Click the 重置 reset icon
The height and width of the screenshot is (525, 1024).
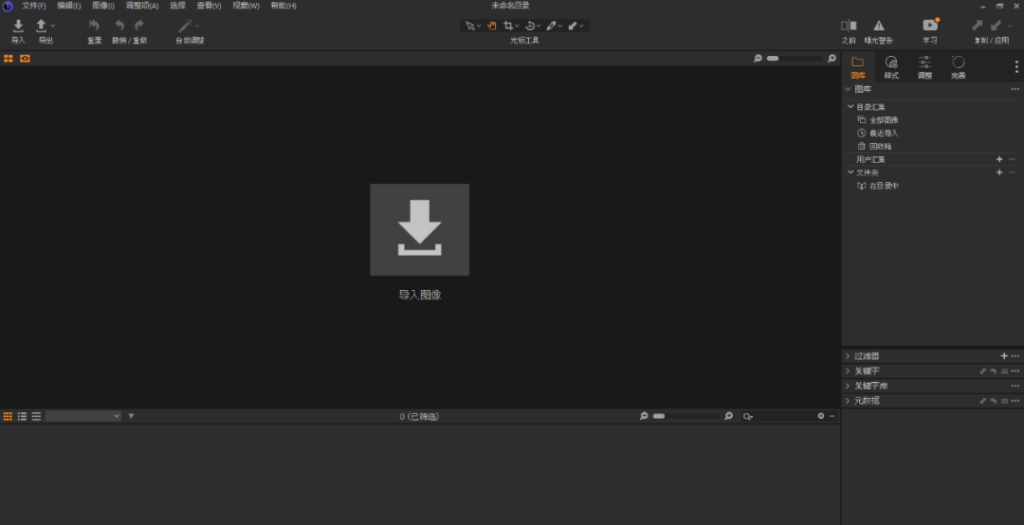(94, 26)
